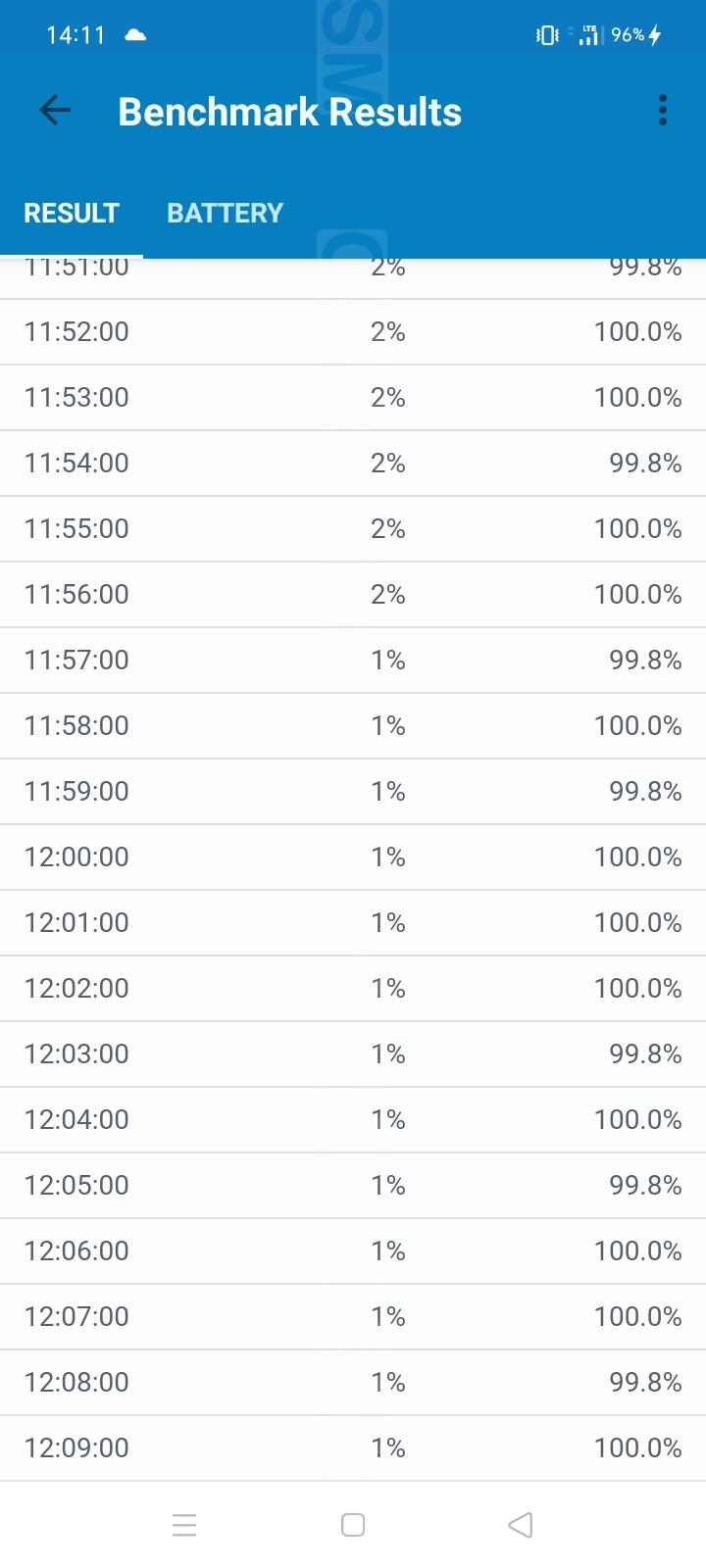Tap the status bar clock showing 14:11
The height and width of the screenshot is (1568, 706).
[x=76, y=35]
